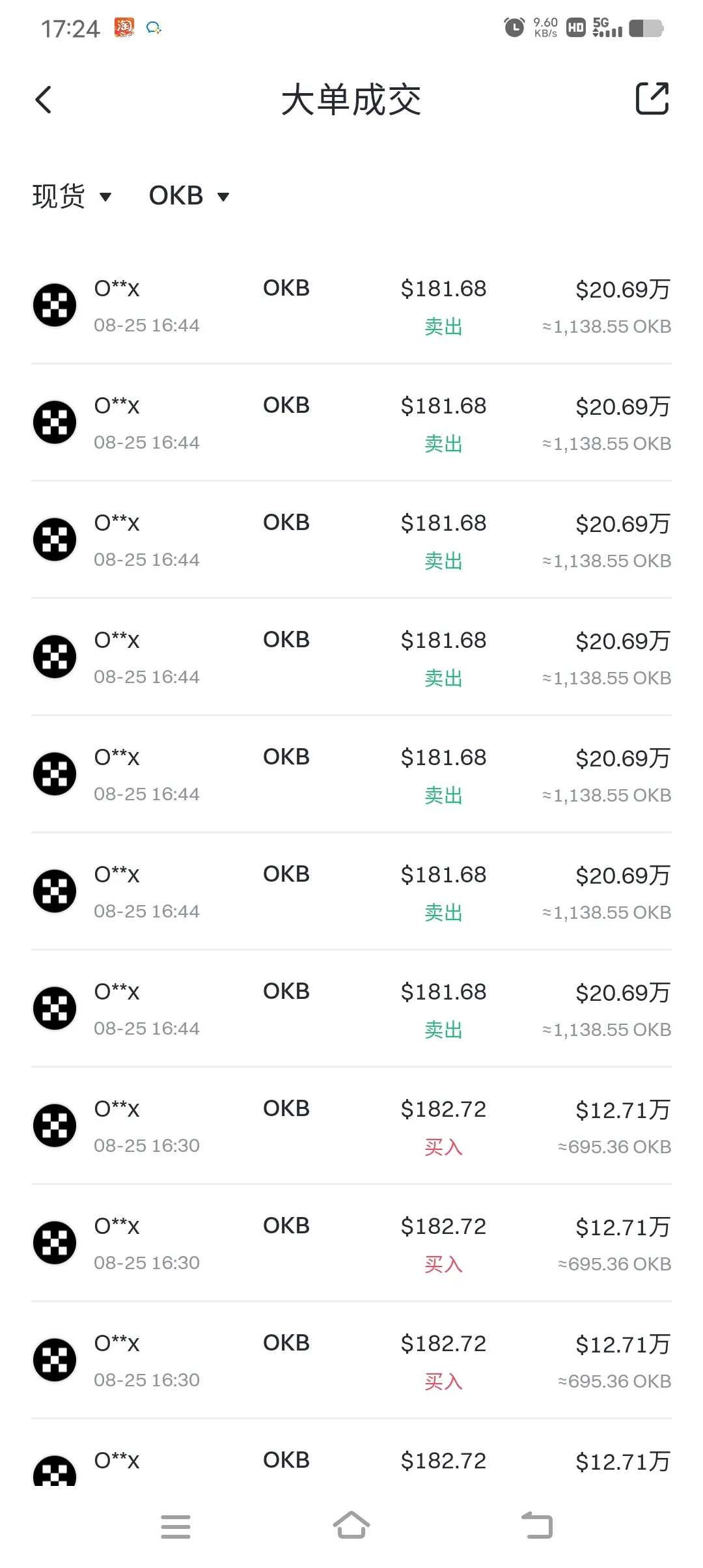Tap the Android back navigation icon

(537, 1526)
